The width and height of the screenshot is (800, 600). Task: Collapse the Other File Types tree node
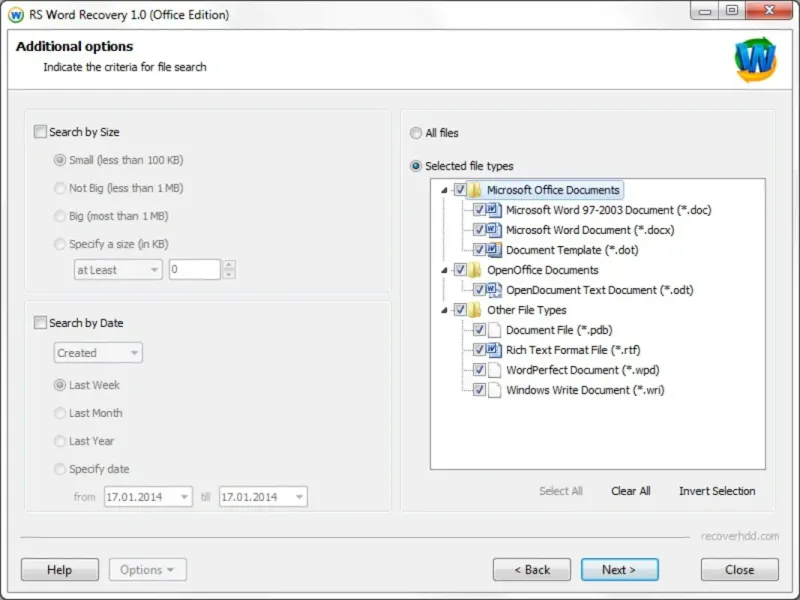(444, 310)
